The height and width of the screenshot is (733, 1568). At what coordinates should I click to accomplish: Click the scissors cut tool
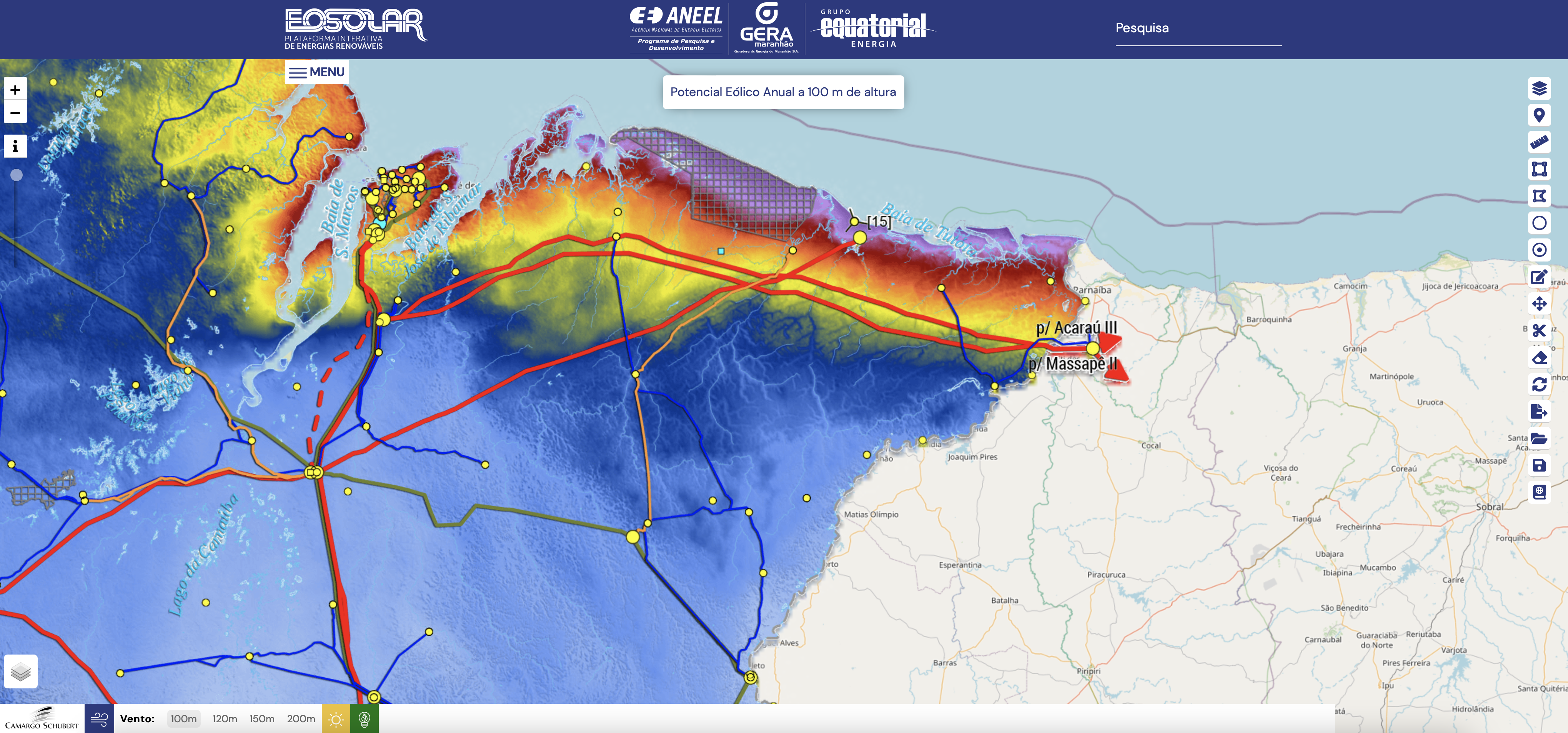point(1539,331)
